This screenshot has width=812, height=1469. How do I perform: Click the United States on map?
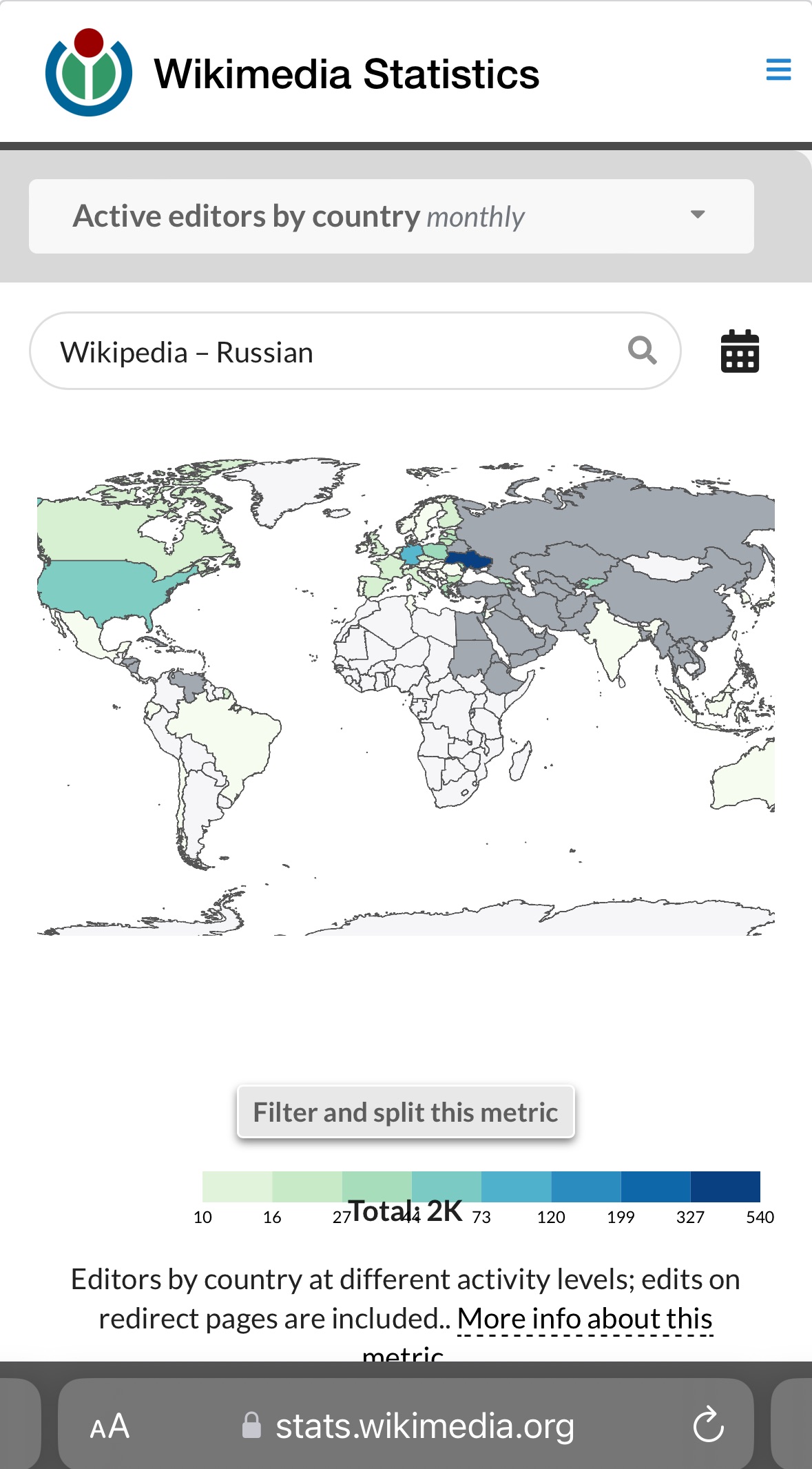pos(103,586)
